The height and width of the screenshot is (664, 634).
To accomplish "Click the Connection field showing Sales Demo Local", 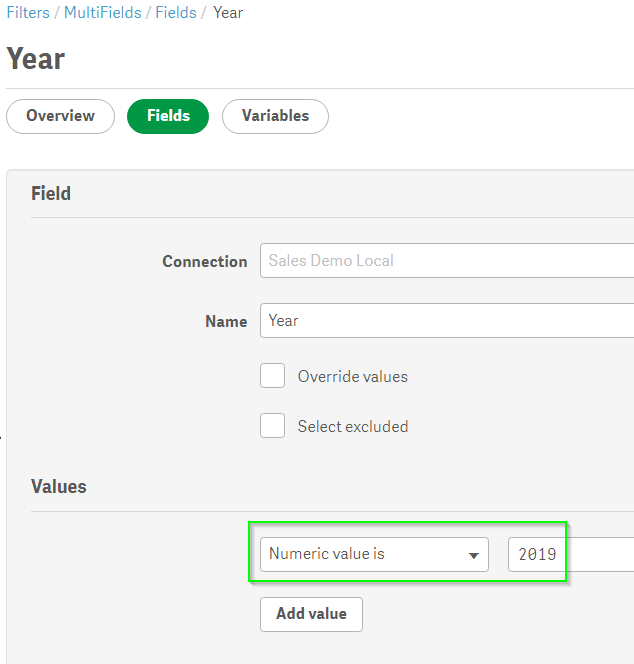I will pyautogui.click(x=446, y=261).
